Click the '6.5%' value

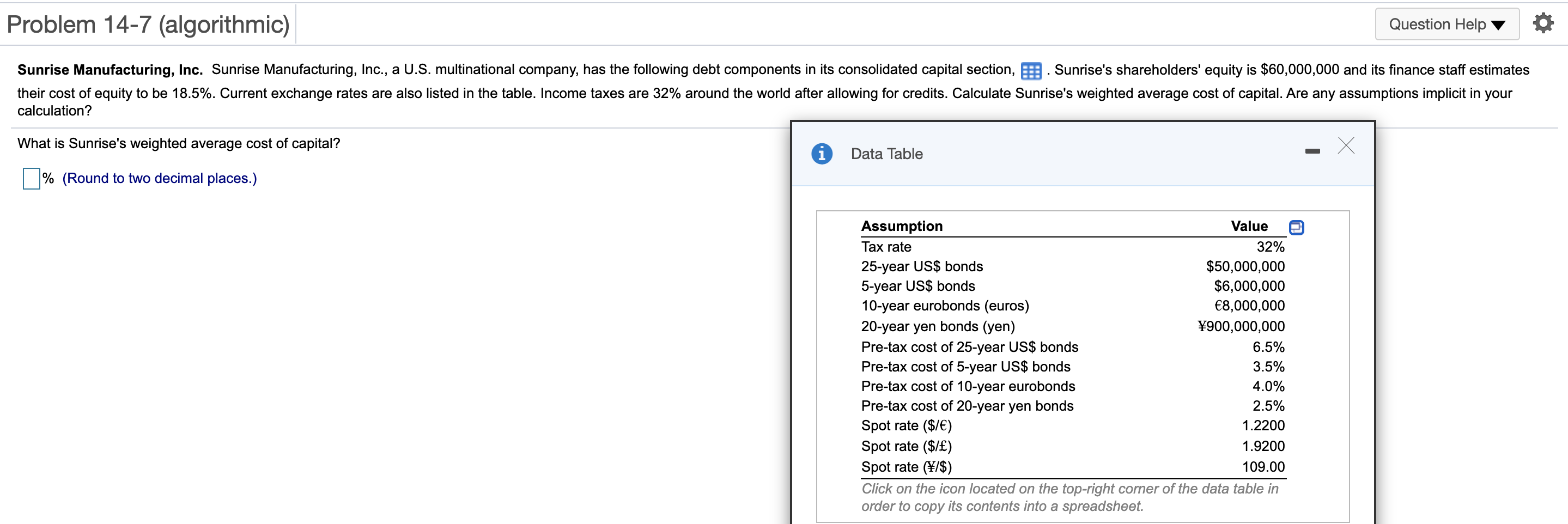tap(1268, 347)
